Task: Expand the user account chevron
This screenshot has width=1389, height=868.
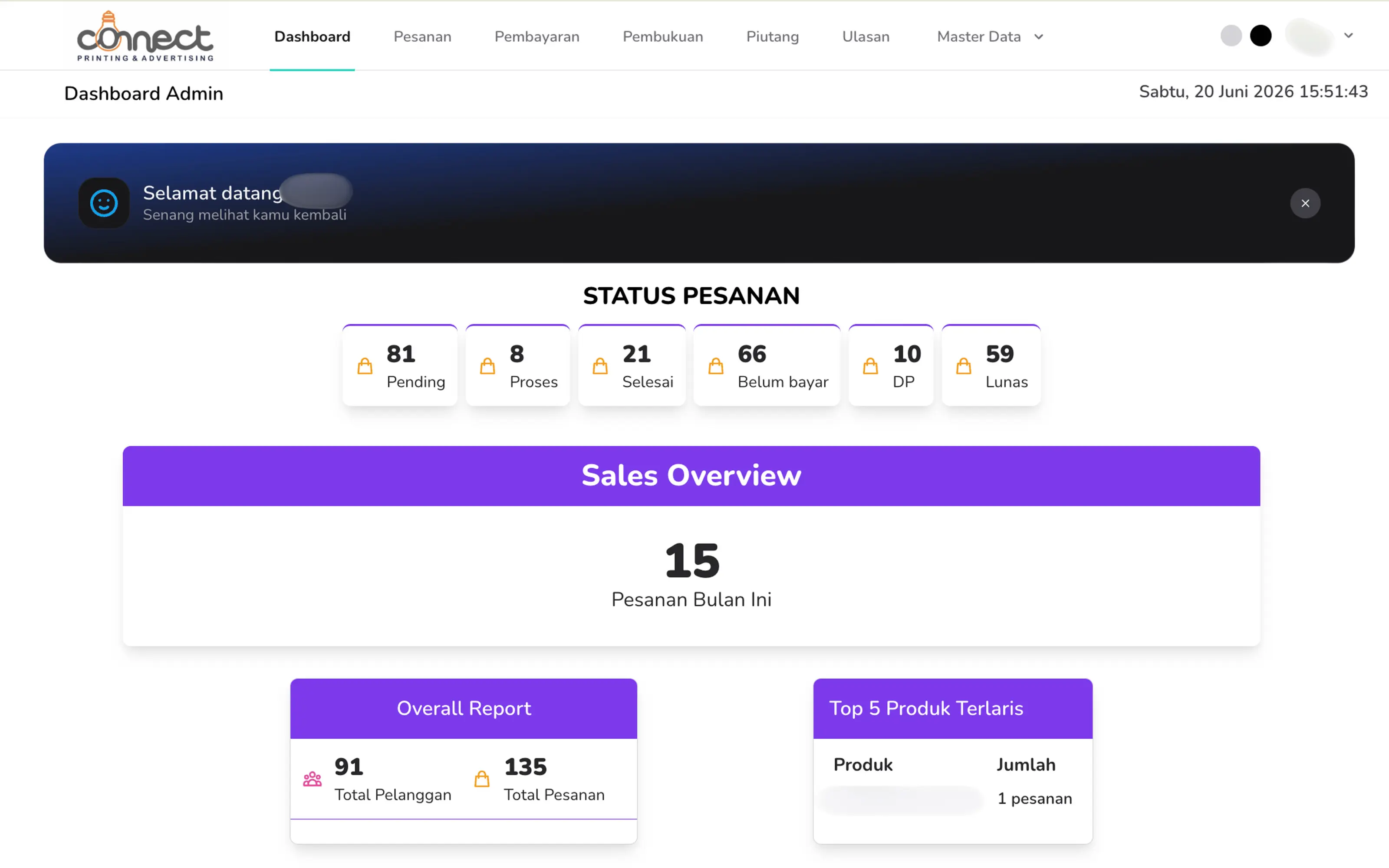Action: (x=1349, y=36)
